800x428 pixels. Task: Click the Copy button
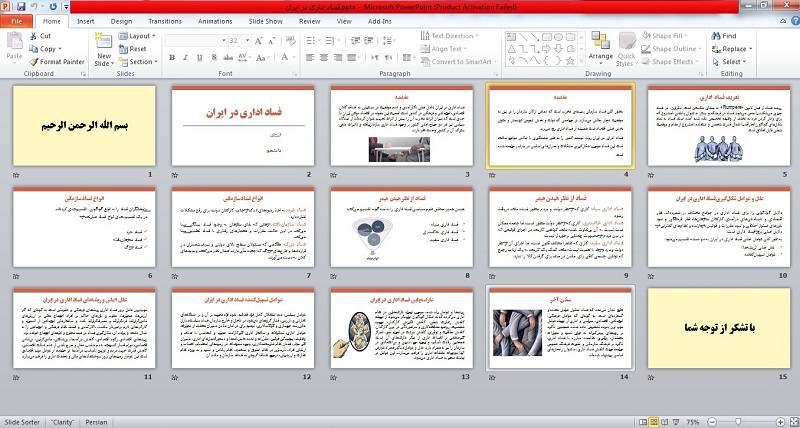47,48
